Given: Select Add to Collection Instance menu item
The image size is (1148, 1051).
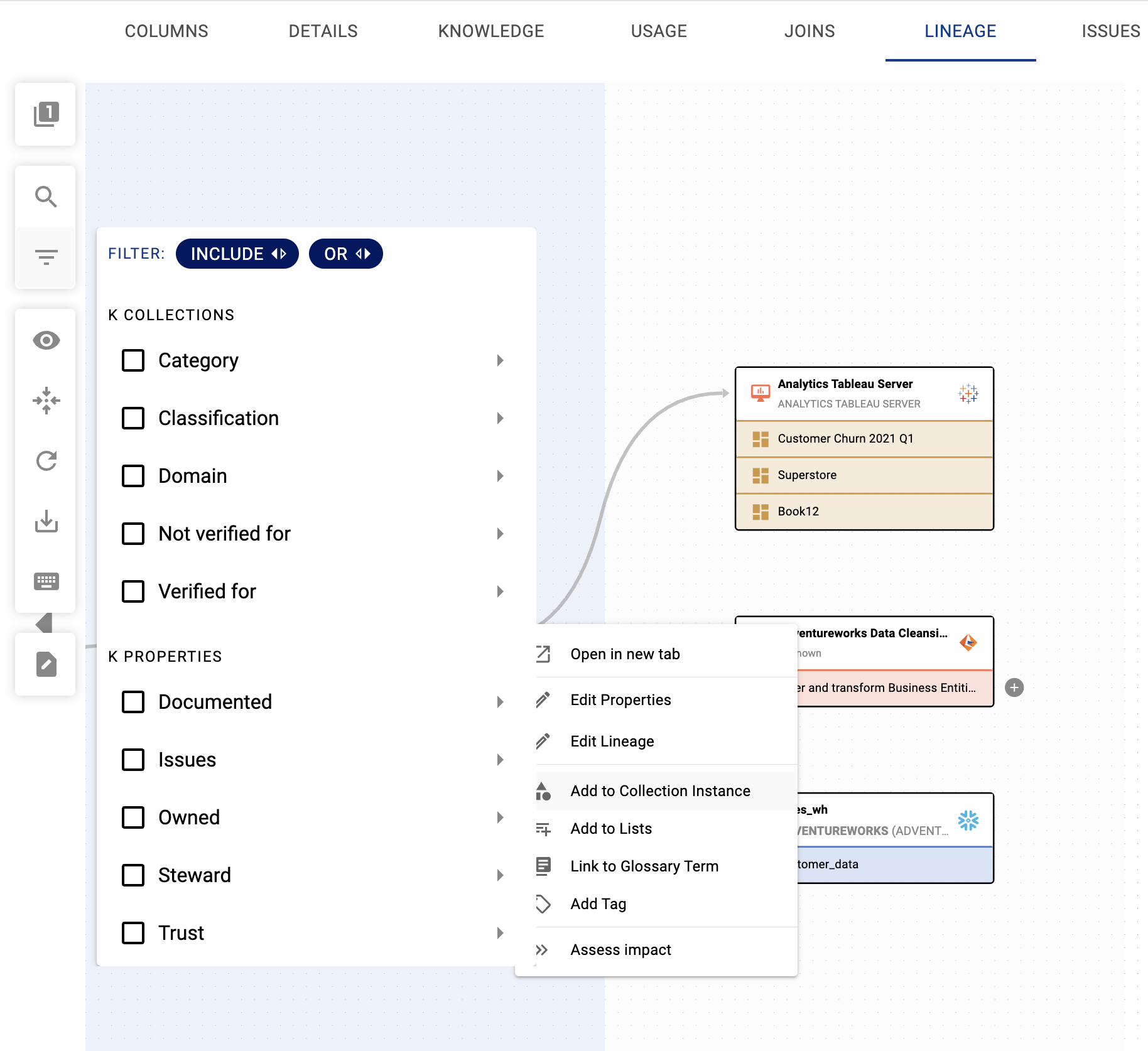Looking at the screenshot, I should (x=660, y=791).
